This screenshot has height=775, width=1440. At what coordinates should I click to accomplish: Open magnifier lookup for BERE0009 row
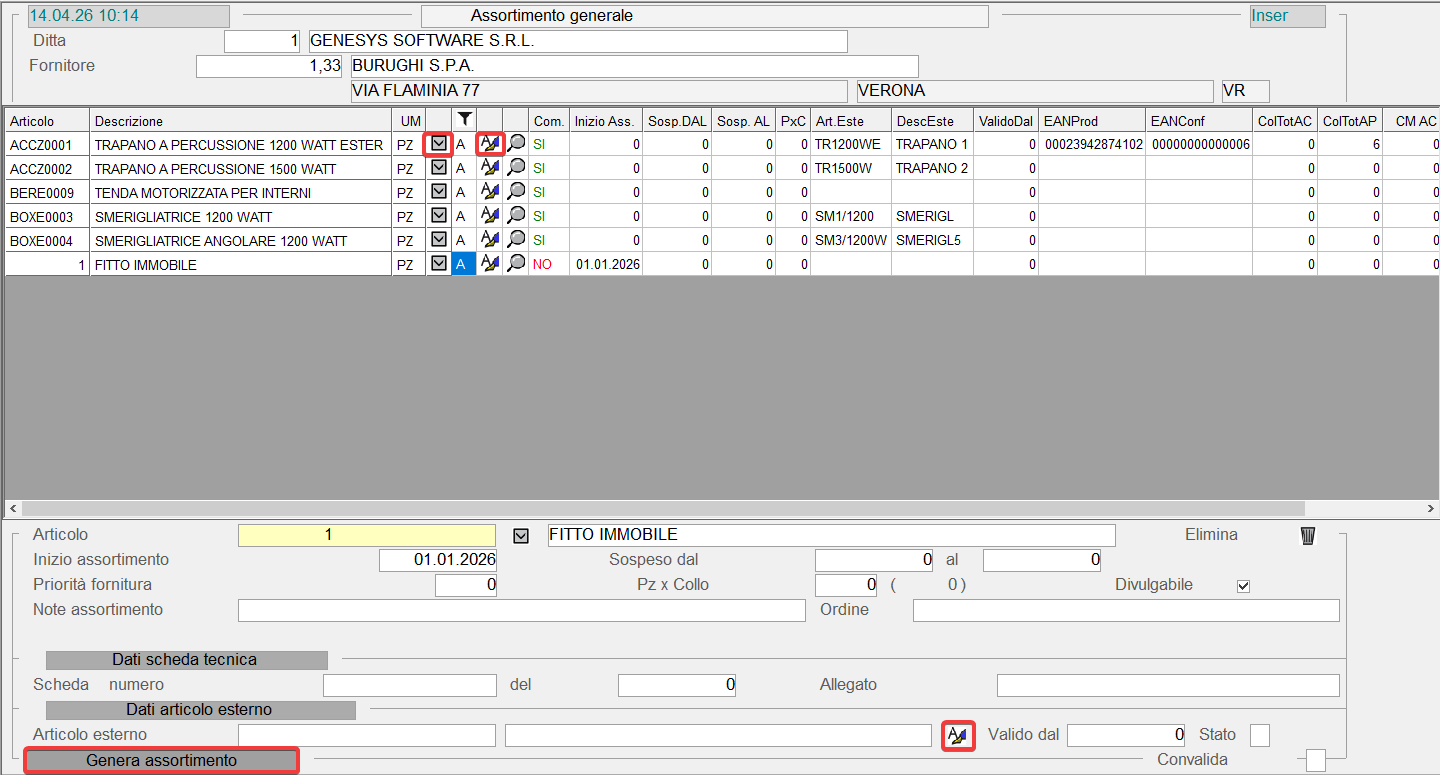[516, 192]
